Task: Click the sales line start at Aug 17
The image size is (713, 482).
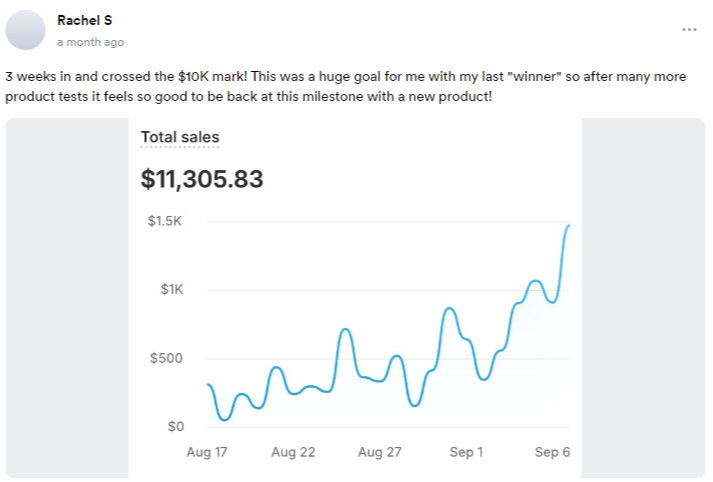Action: click(208, 385)
